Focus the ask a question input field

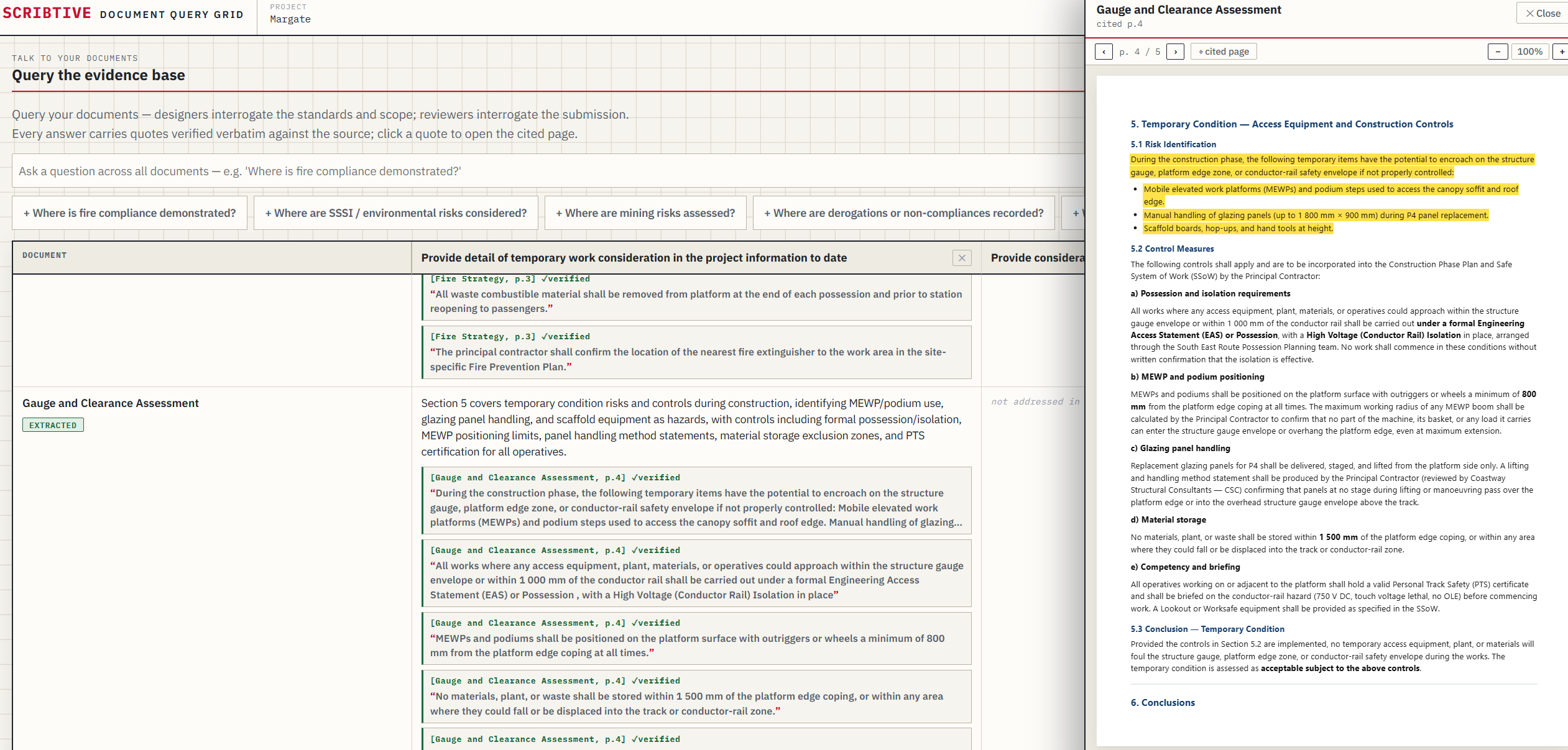548,171
